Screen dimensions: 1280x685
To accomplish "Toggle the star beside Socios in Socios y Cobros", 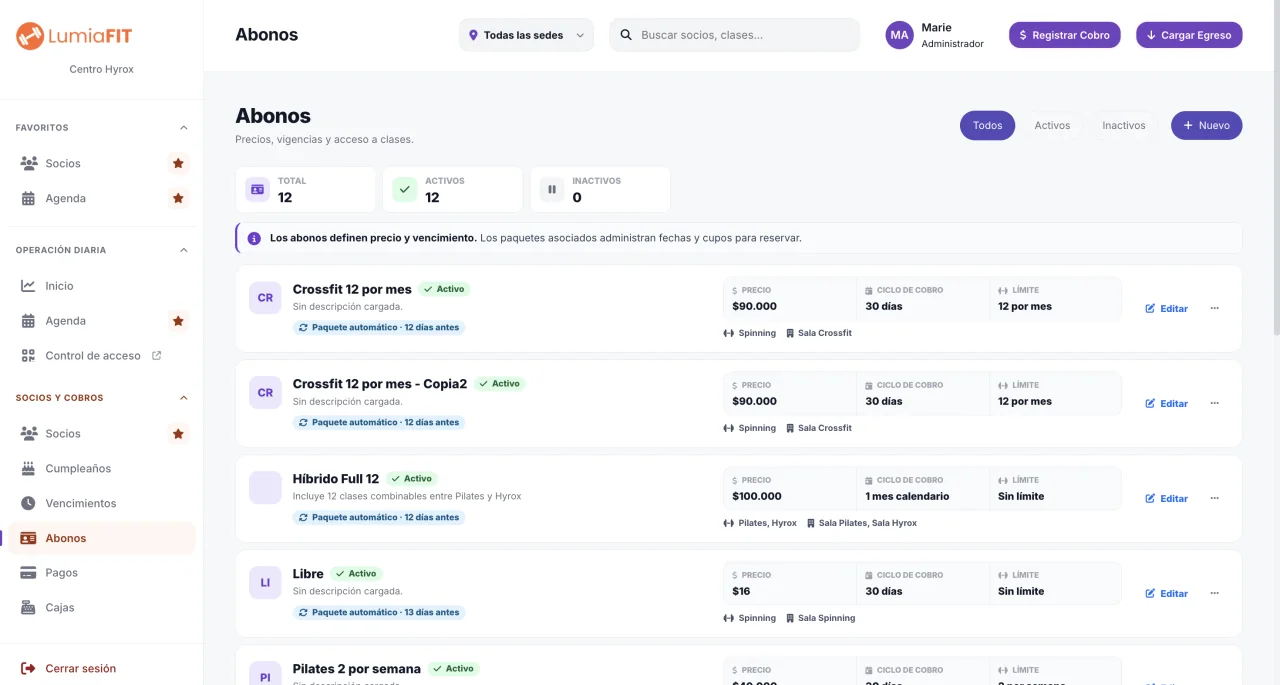I will (x=178, y=433).
